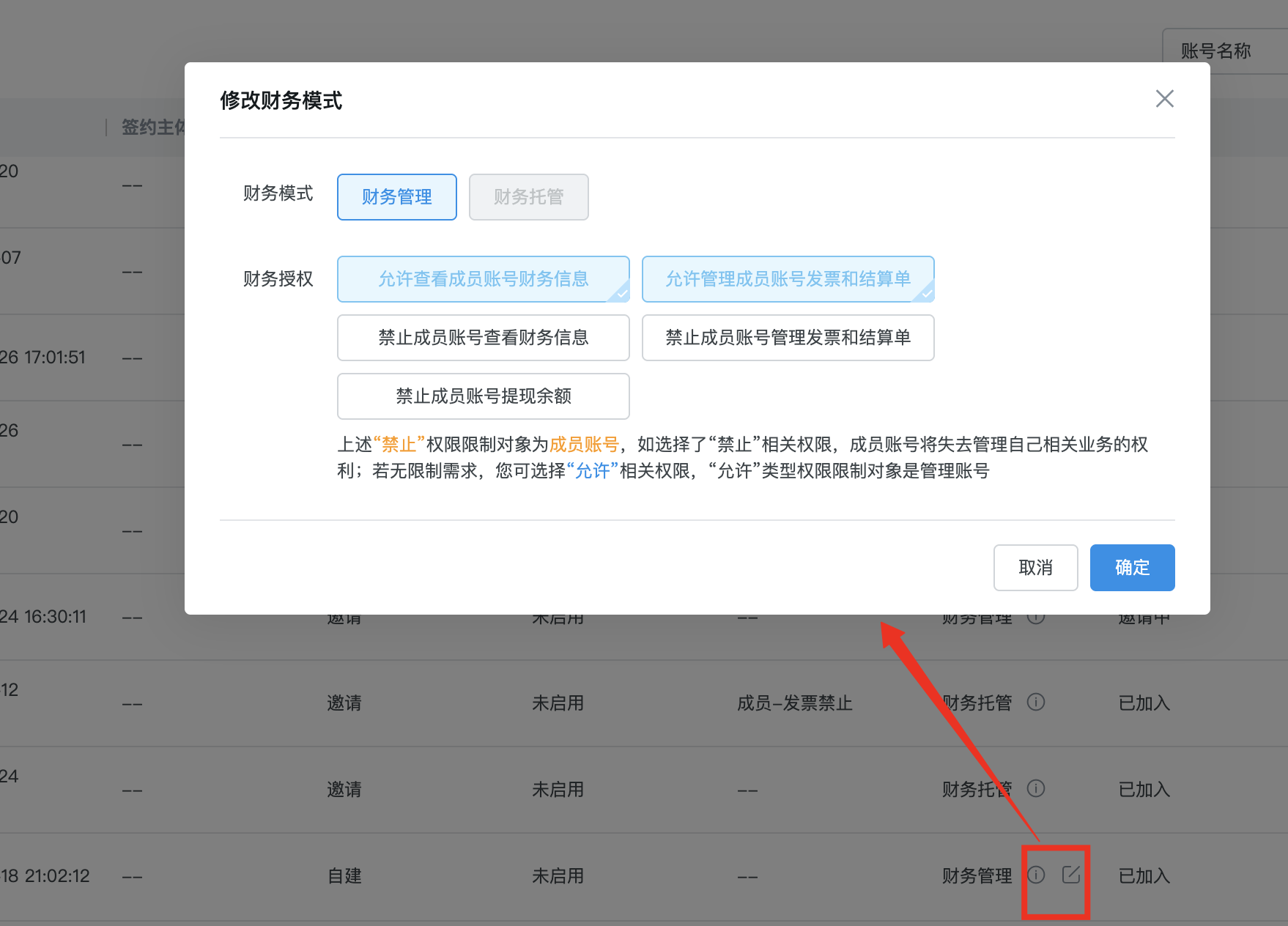Click the edit icon in 自建 row

(1070, 875)
